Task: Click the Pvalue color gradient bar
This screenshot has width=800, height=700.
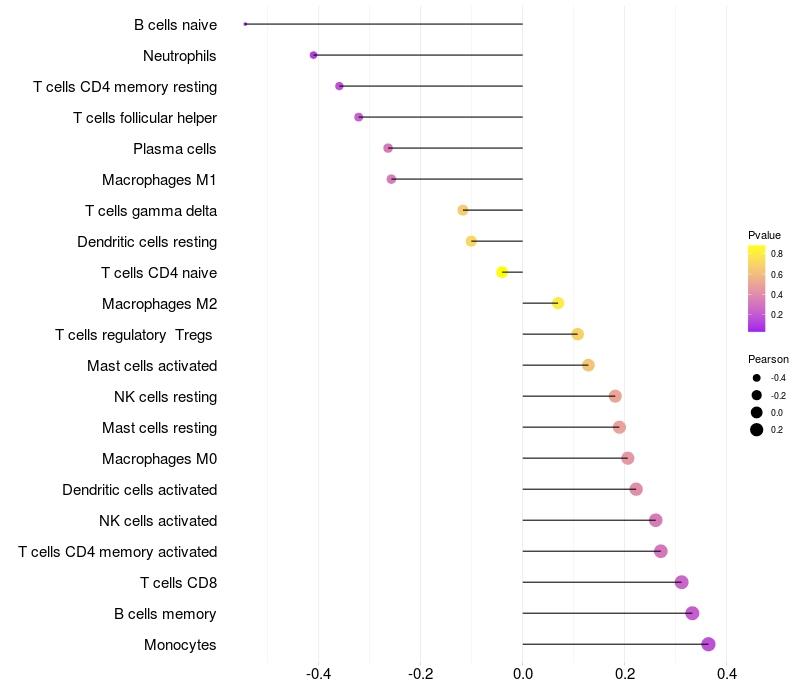Action: 757,288
